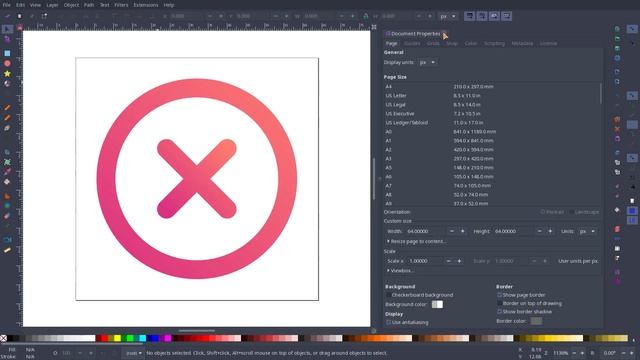Select the Spray tool

click(x=7, y=206)
